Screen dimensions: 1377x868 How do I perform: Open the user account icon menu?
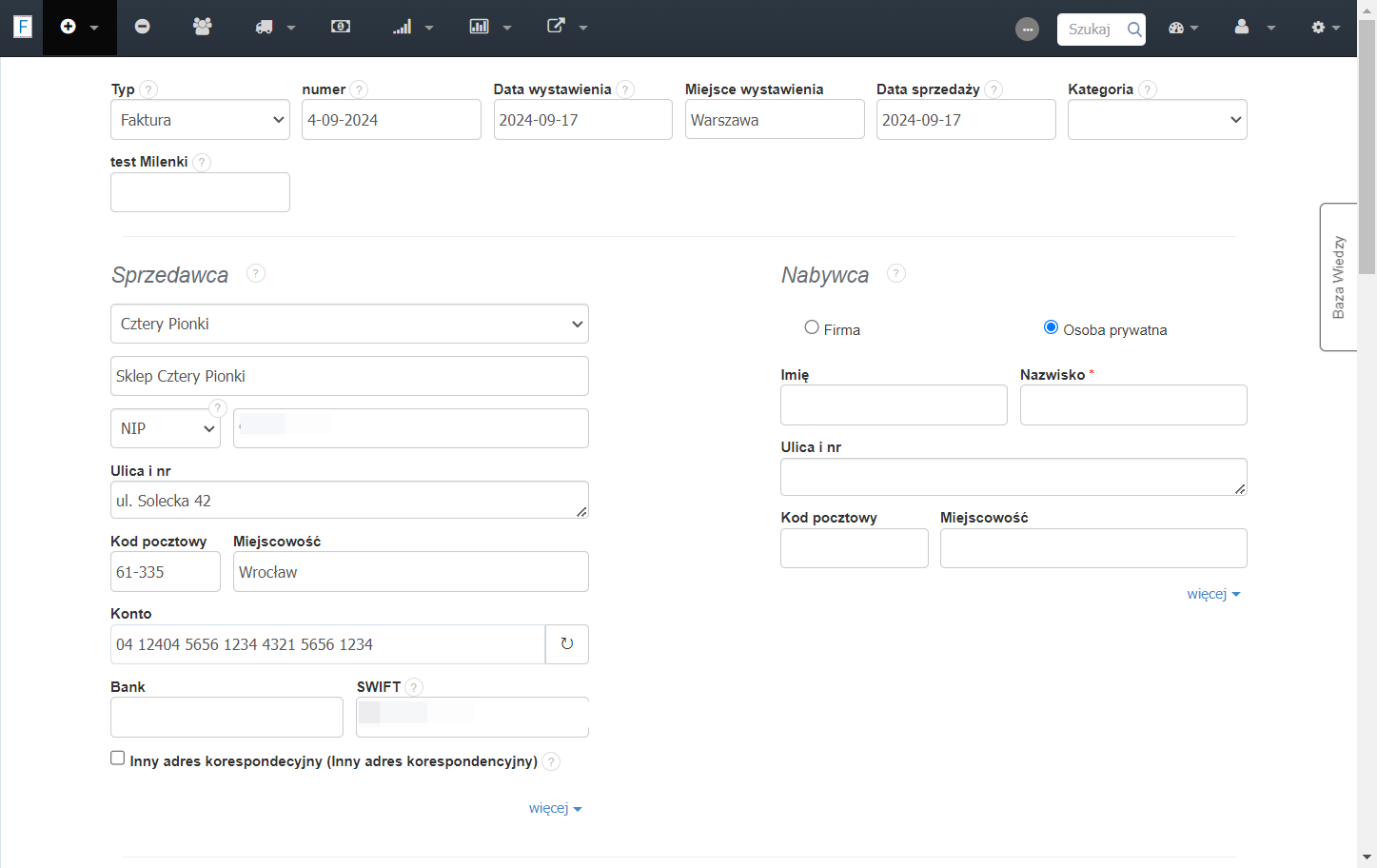coord(1242,27)
